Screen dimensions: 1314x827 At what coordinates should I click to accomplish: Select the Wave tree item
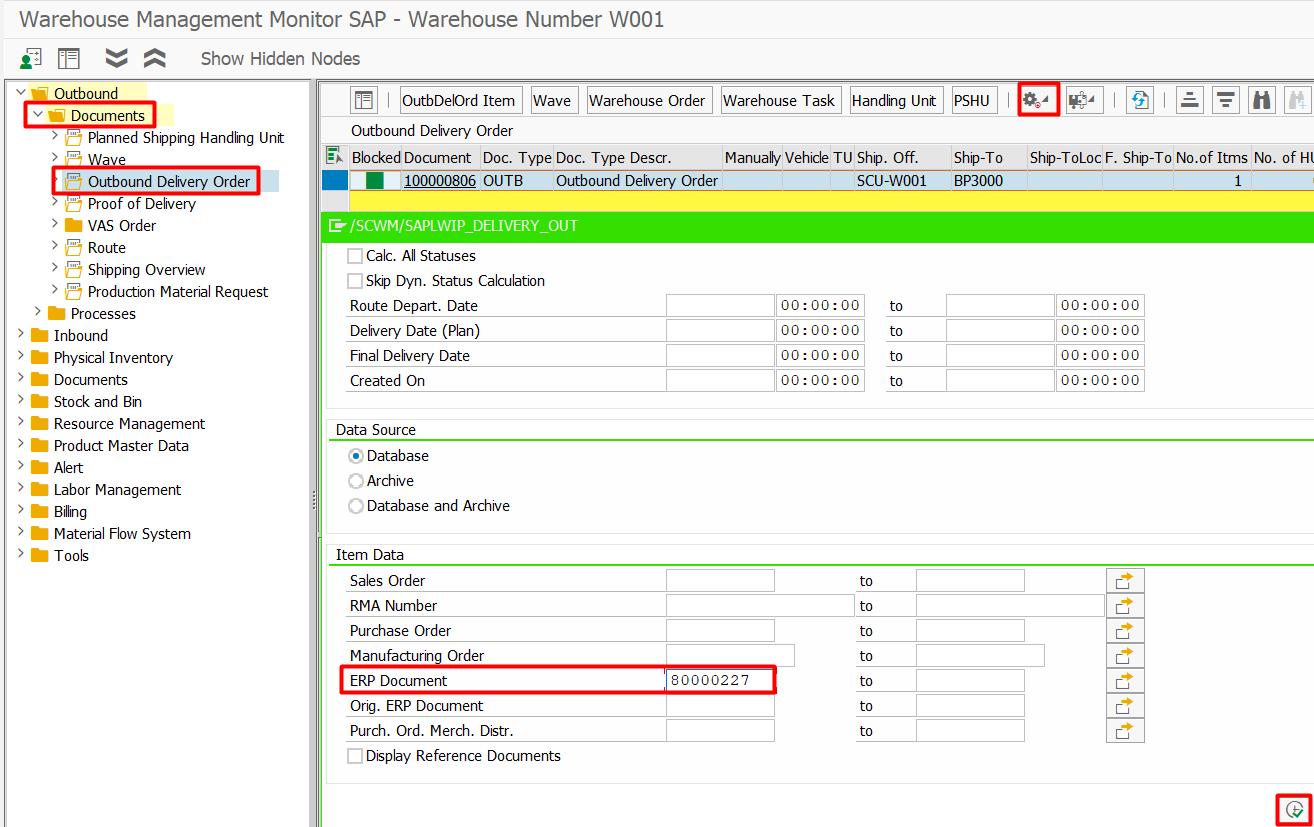(107, 160)
